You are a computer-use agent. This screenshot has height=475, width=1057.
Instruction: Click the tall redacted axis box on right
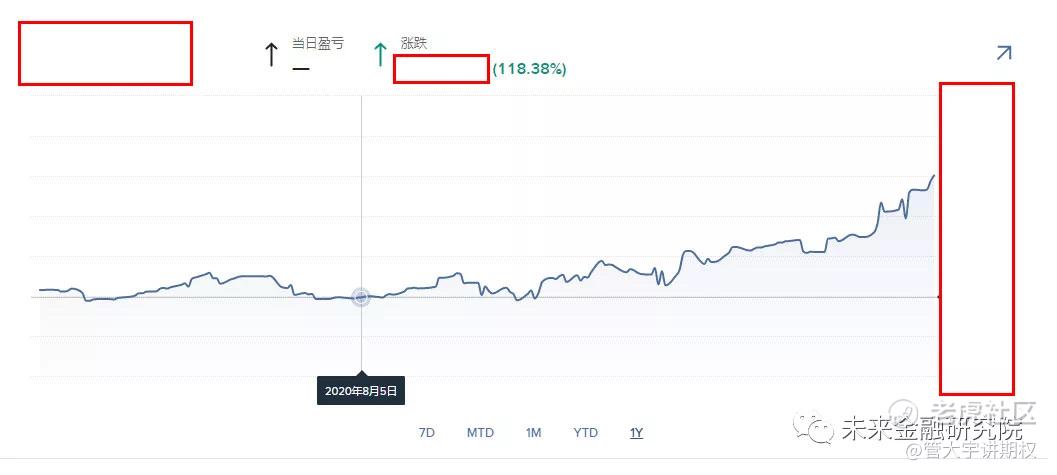(977, 239)
